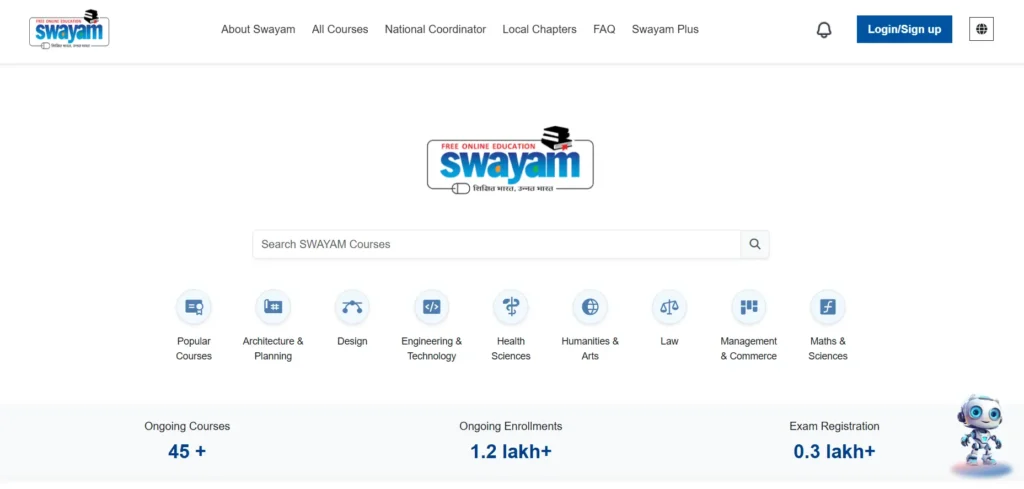
Task: Click the Ongoing Courses heading
Action: (x=187, y=426)
